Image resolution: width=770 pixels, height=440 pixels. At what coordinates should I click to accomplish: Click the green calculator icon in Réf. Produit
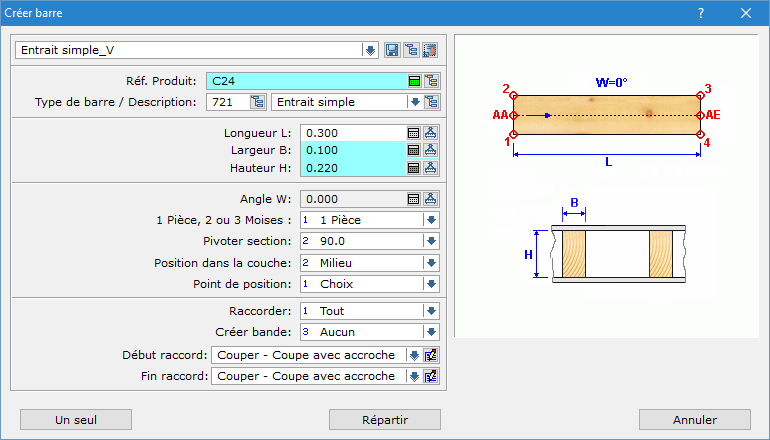413,82
